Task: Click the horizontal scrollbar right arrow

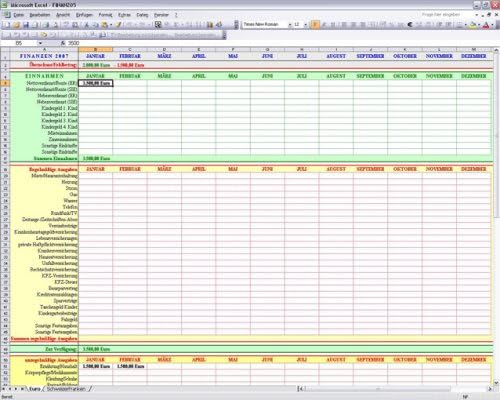Action: click(x=490, y=389)
